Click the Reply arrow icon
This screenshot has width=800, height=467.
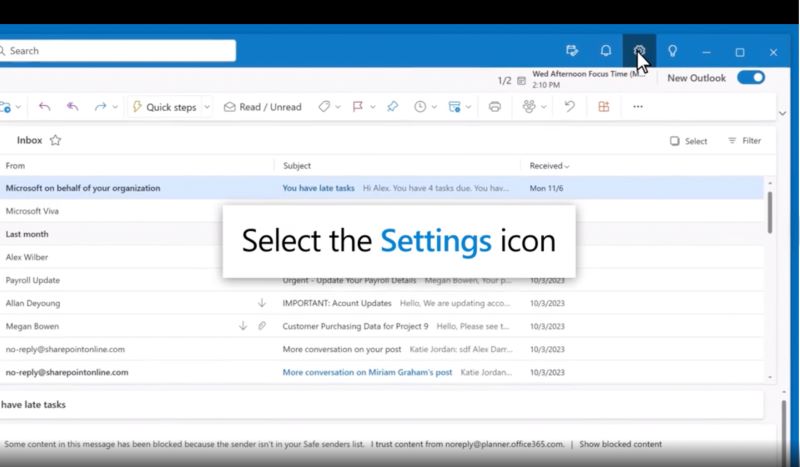pyautogui.click(x=44, y=107)
